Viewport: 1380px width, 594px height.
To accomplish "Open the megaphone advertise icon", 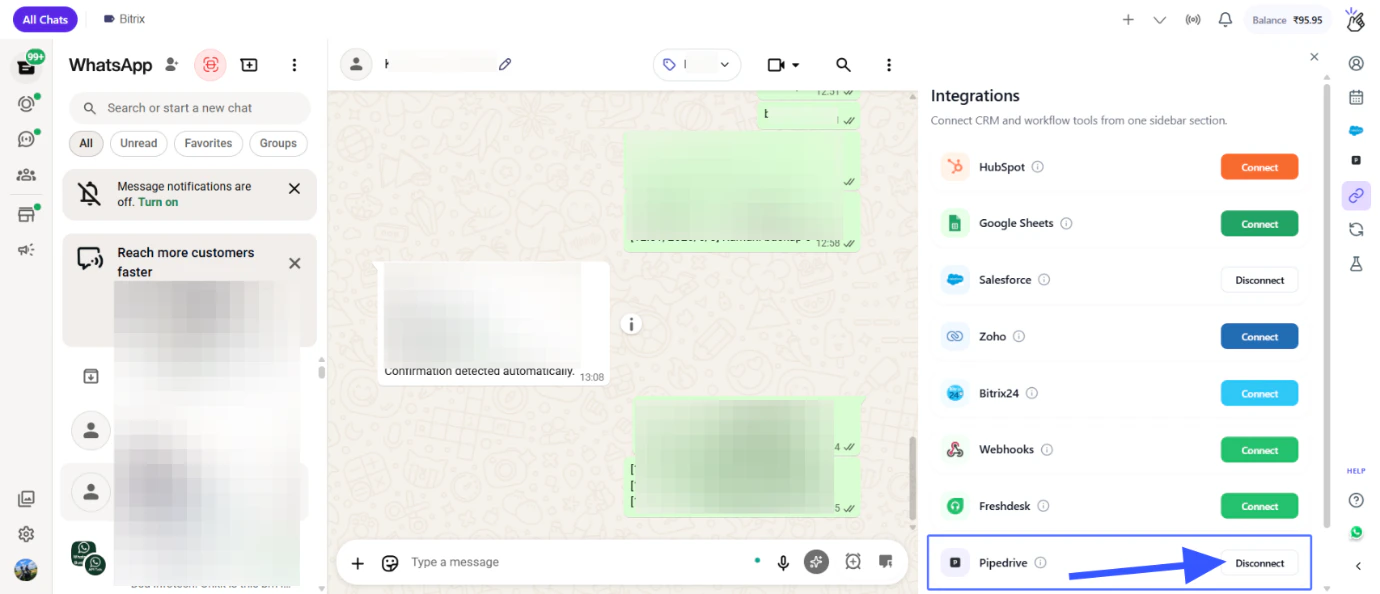I will [x=27, y=250].
